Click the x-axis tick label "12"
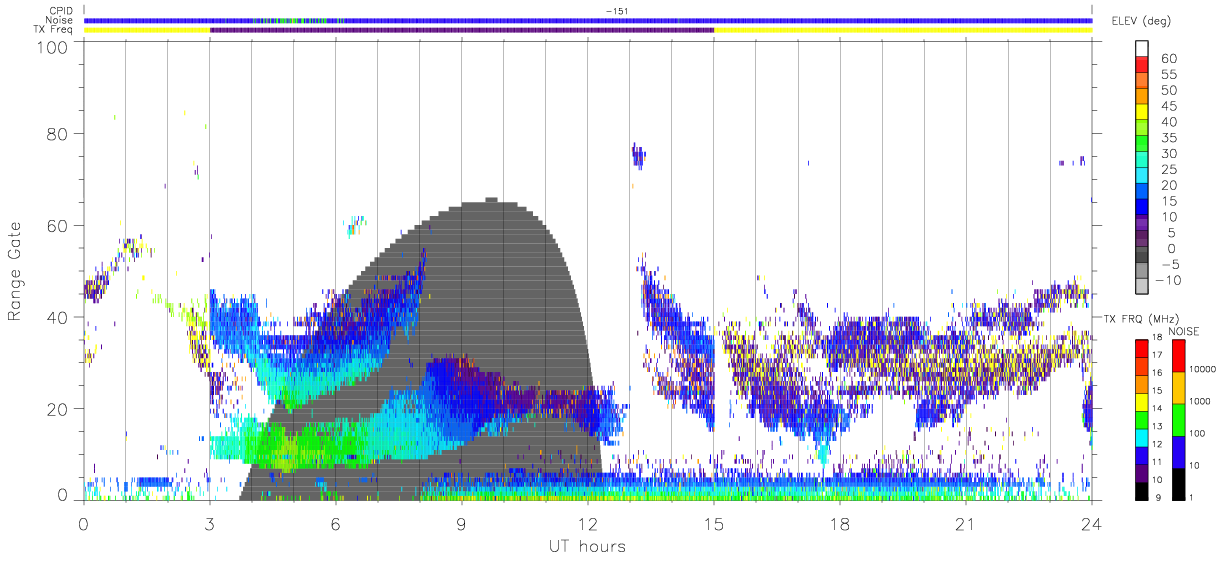1228x567 pixels. click(x=588, y=524)
